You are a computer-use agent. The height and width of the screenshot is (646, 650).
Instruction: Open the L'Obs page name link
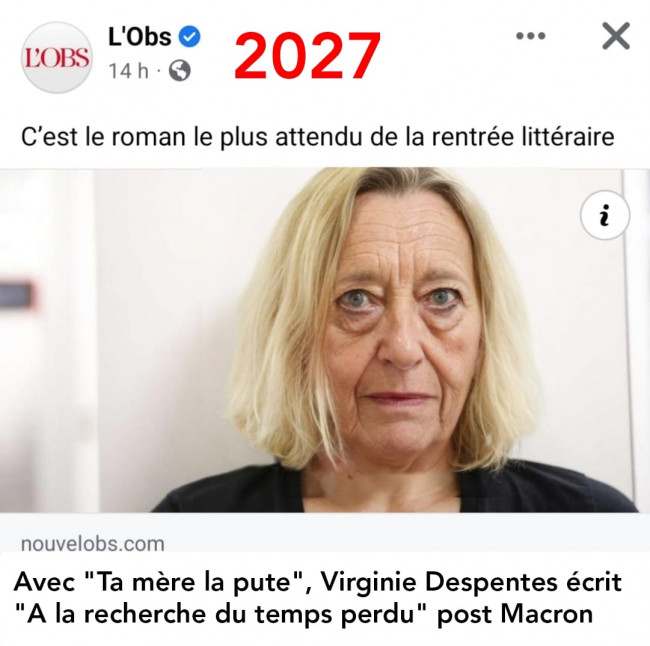pyautogui.click(x=140, y=36)
